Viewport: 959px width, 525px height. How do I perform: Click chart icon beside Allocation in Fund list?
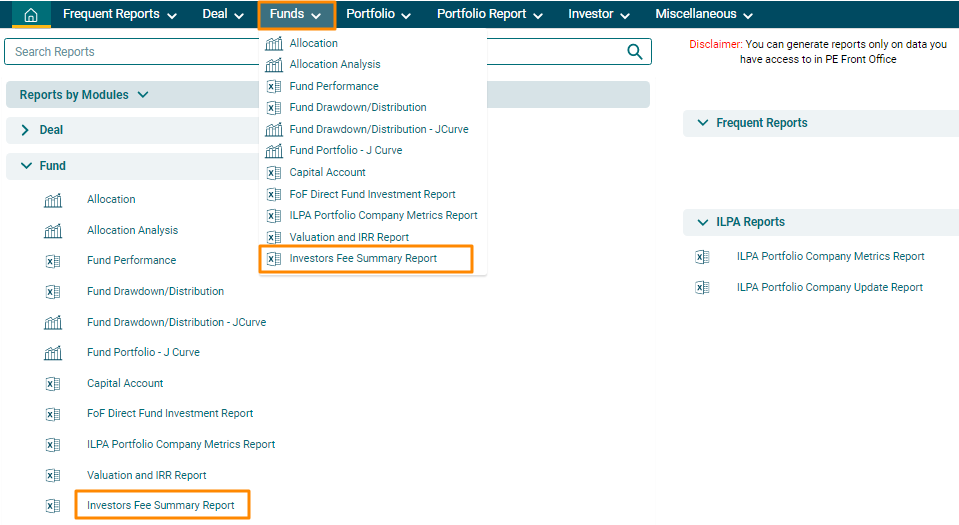pos(53,200)
